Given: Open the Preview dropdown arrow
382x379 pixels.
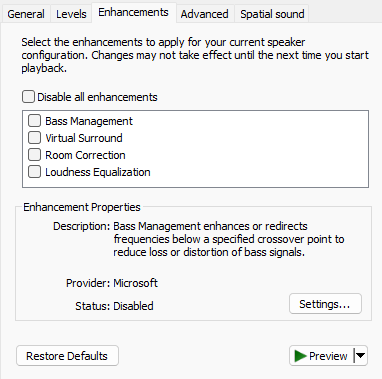Looking at the screenshot, I should pos(360,356).
